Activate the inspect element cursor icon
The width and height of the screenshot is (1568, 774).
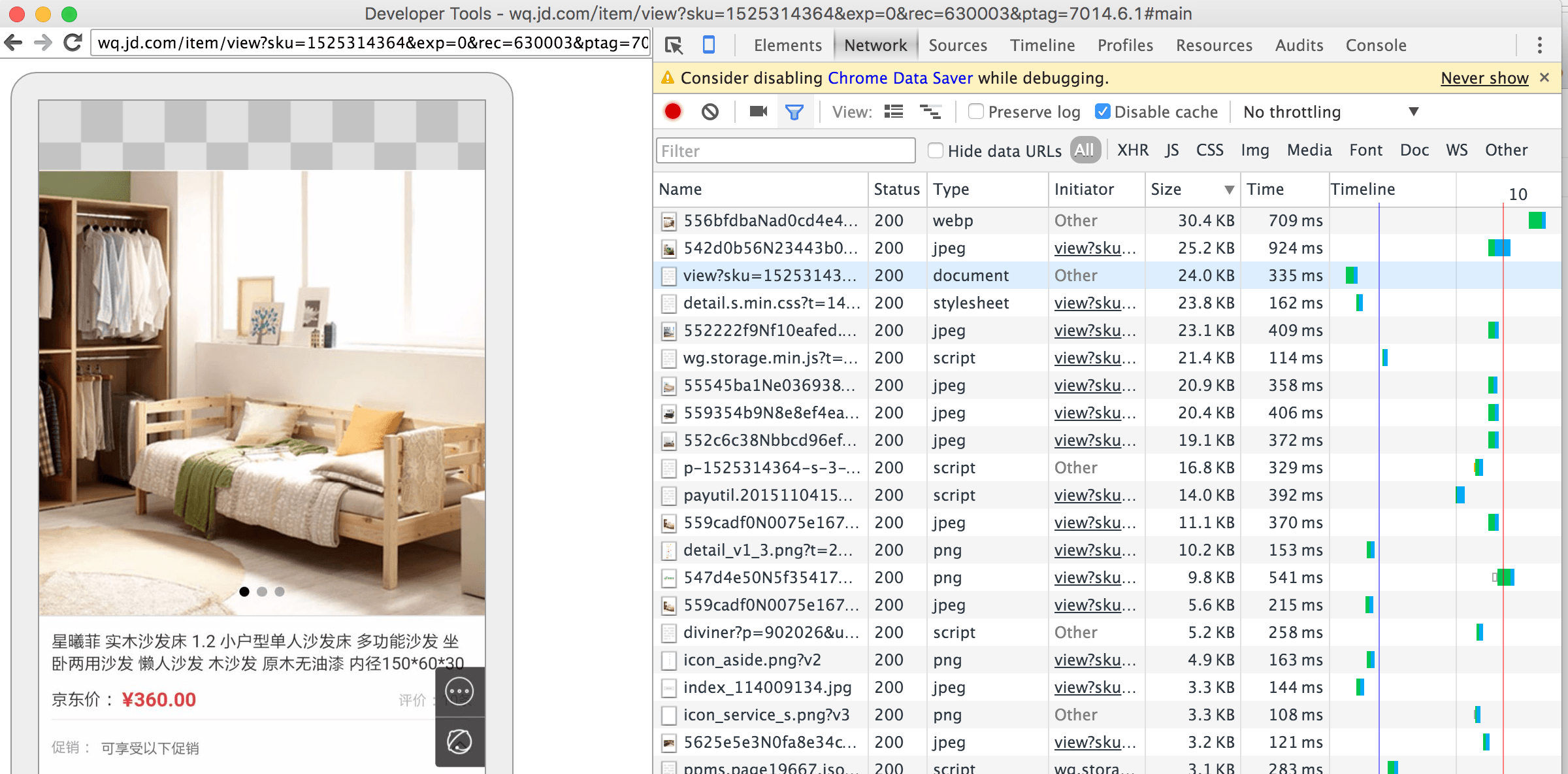pos(674,45)
